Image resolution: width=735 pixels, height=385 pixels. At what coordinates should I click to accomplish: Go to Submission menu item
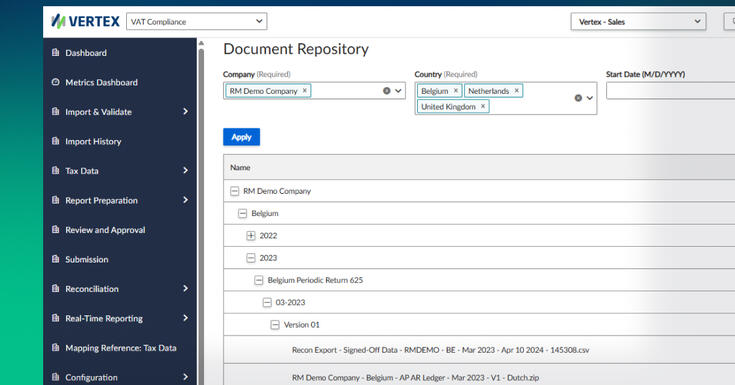[87, 259]
